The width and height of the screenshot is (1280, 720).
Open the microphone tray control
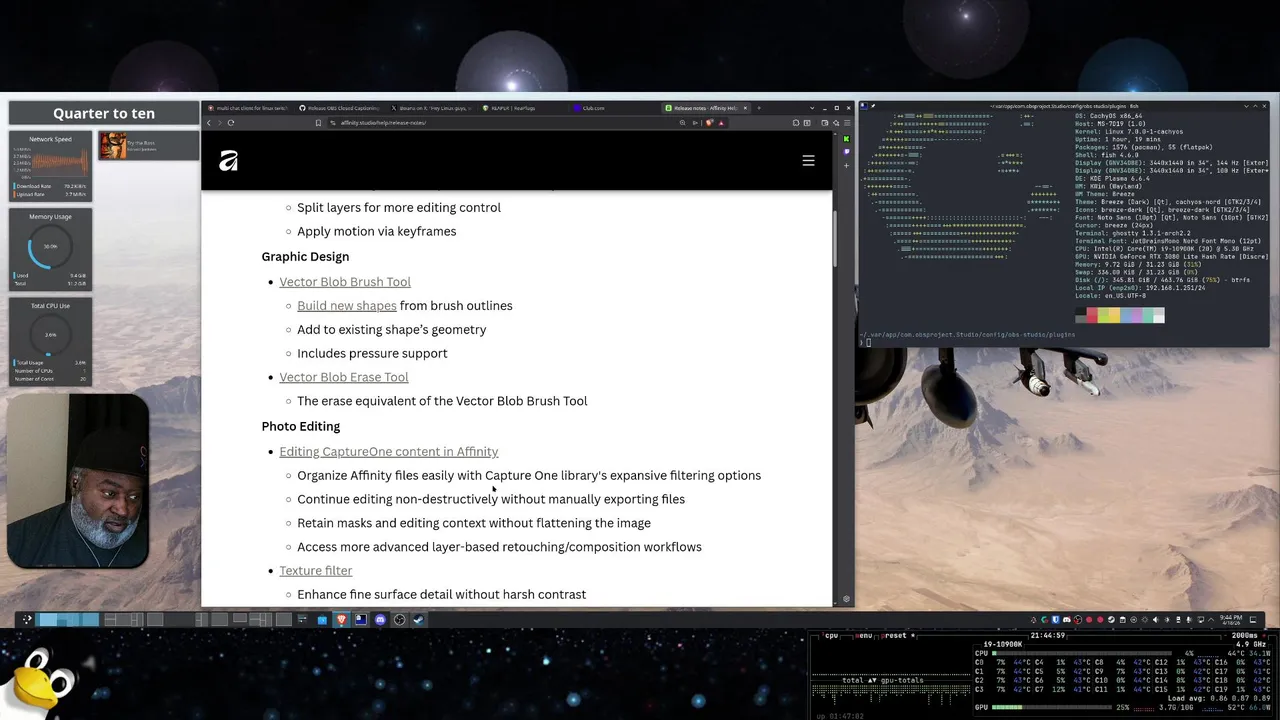[1188, 619]
